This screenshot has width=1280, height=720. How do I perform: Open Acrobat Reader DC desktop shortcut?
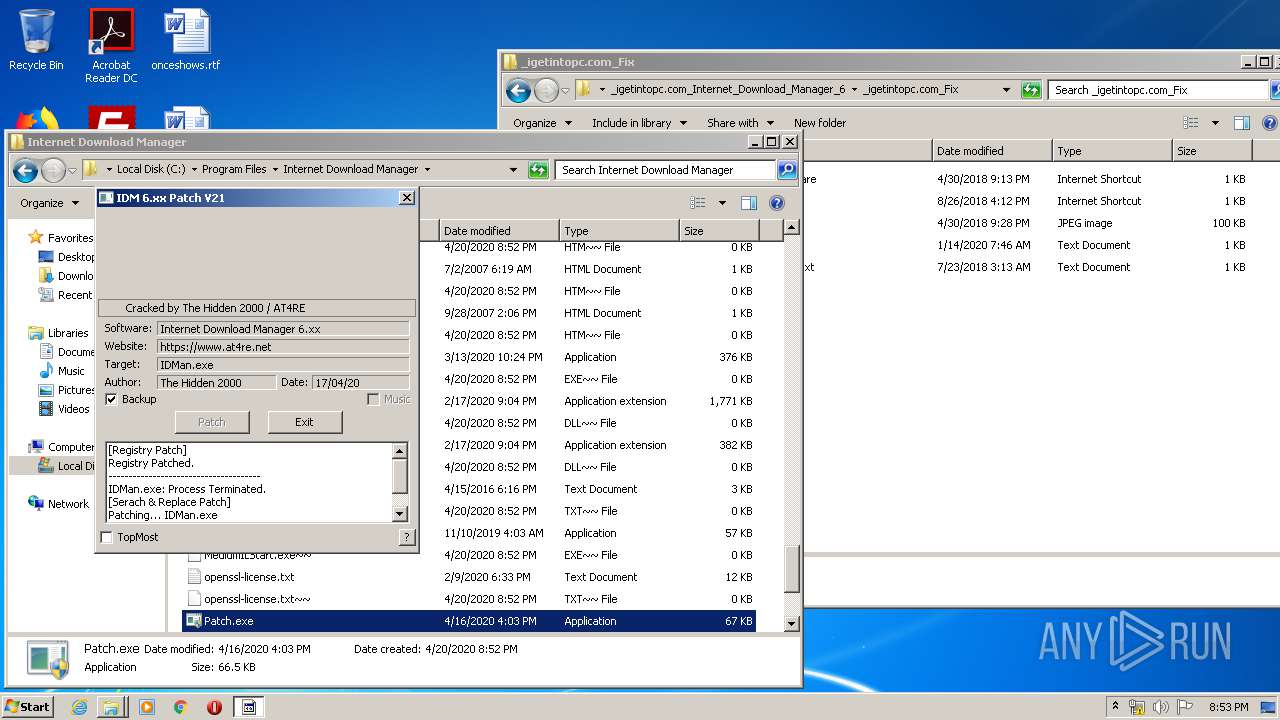click(x=112, y=46)
